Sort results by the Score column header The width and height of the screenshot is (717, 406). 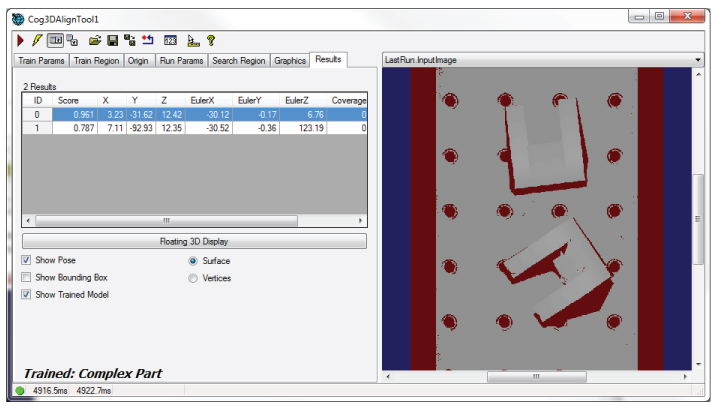tap(69, 100)
